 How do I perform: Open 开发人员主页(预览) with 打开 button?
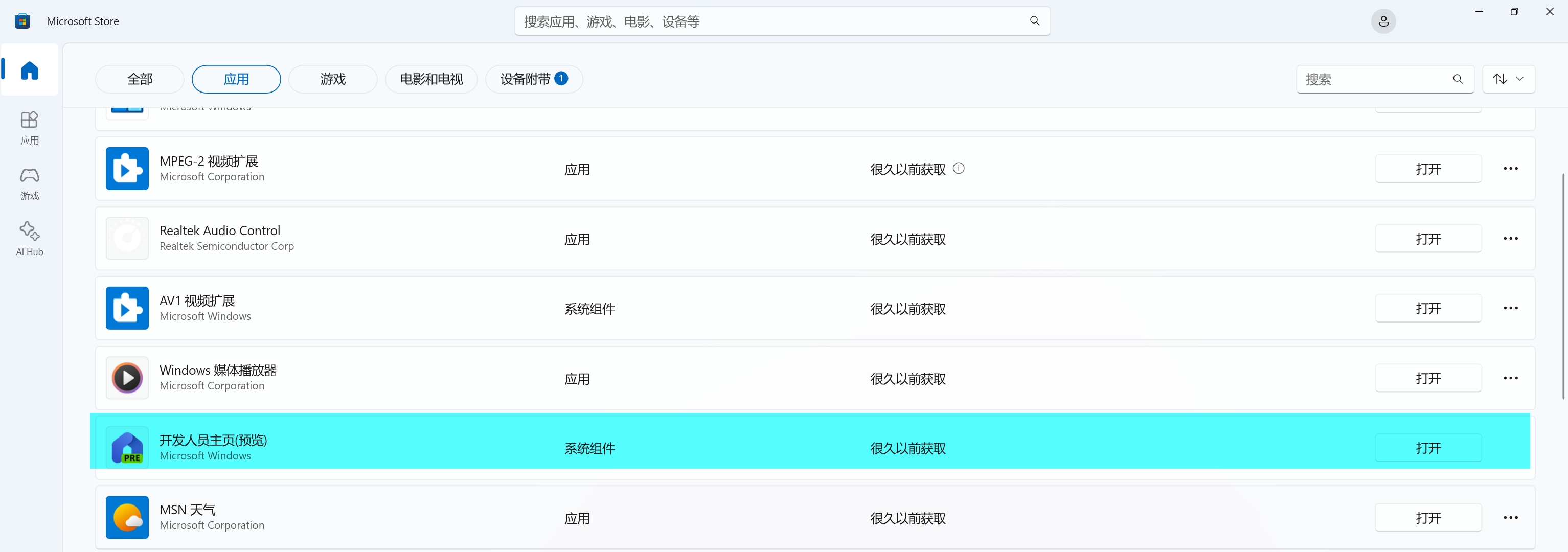[x=1427, y=448]
